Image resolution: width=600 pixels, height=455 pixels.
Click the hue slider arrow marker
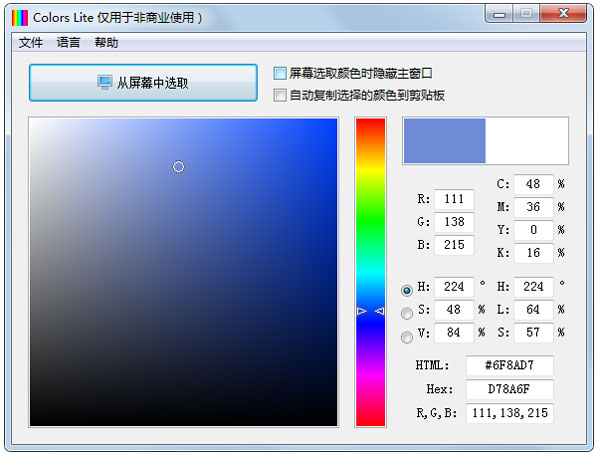(370, 311)
